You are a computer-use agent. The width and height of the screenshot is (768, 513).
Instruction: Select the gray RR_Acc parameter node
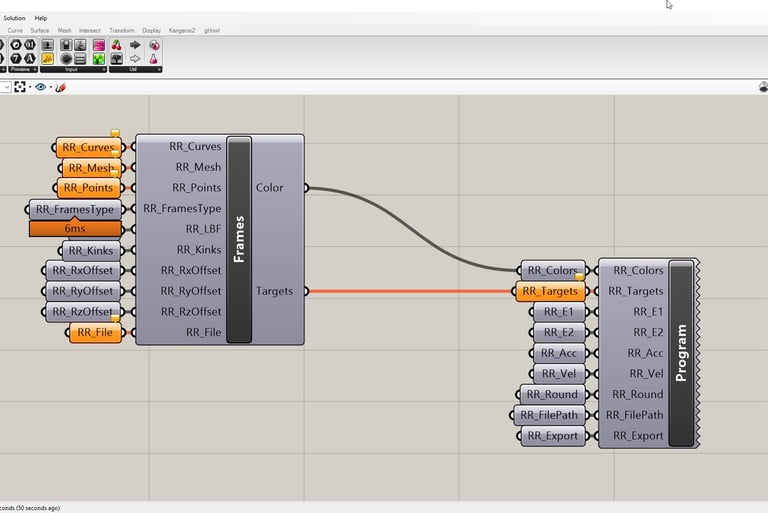pos(559,353)
